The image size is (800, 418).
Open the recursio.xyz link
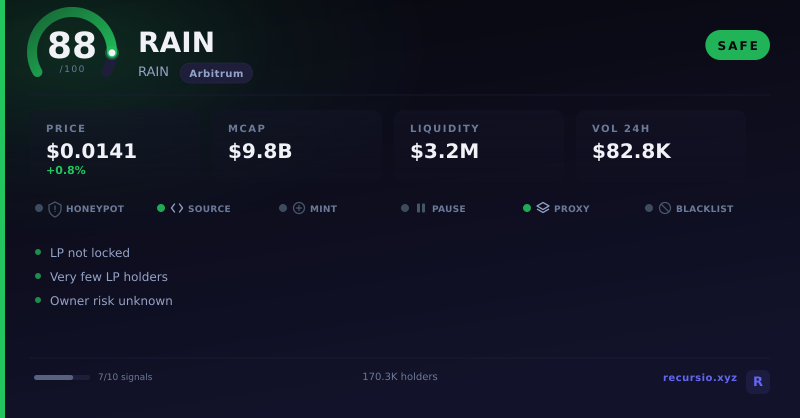point(699,378)
